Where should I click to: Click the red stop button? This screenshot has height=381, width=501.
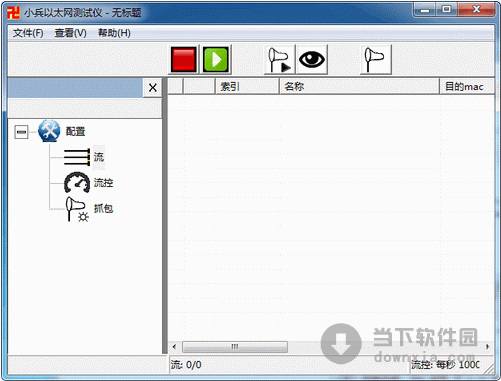183,60
